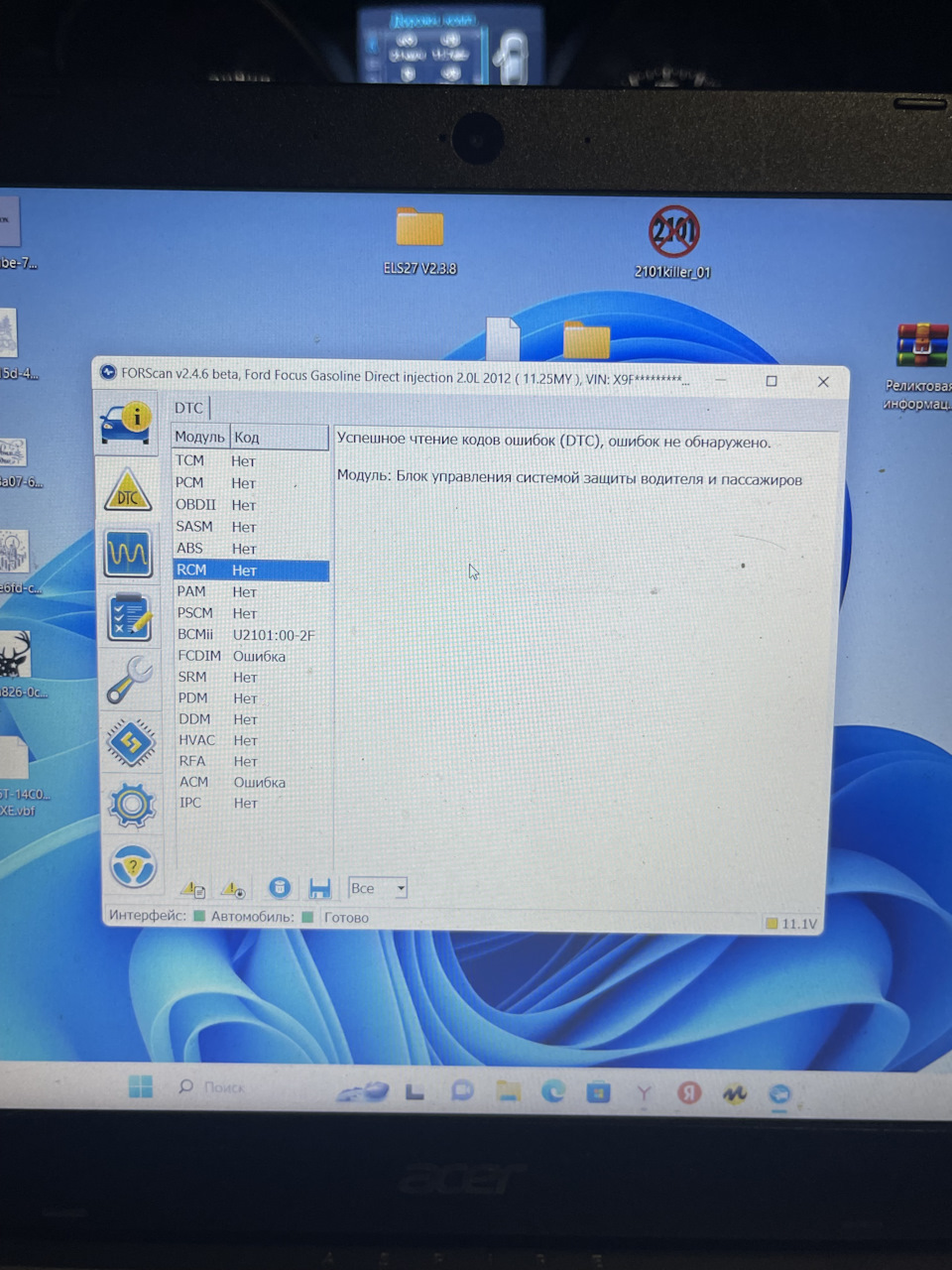Image resolution: width=952 pixels, height=1270 pixels.
Task: Click the 11.1V voltage indicator
Action: tap(791, 924)
